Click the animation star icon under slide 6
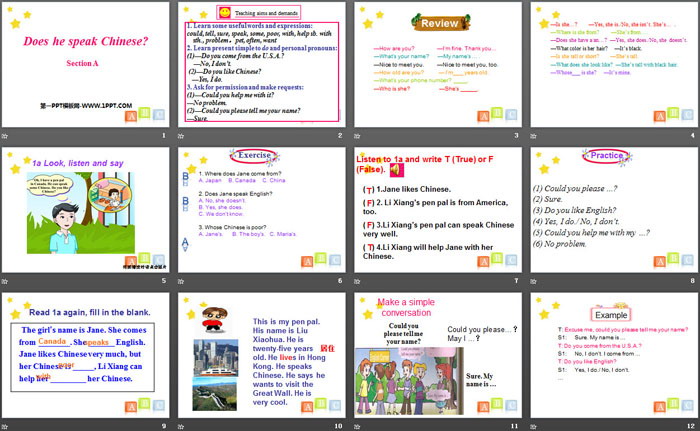 click(x=181, y=281)
